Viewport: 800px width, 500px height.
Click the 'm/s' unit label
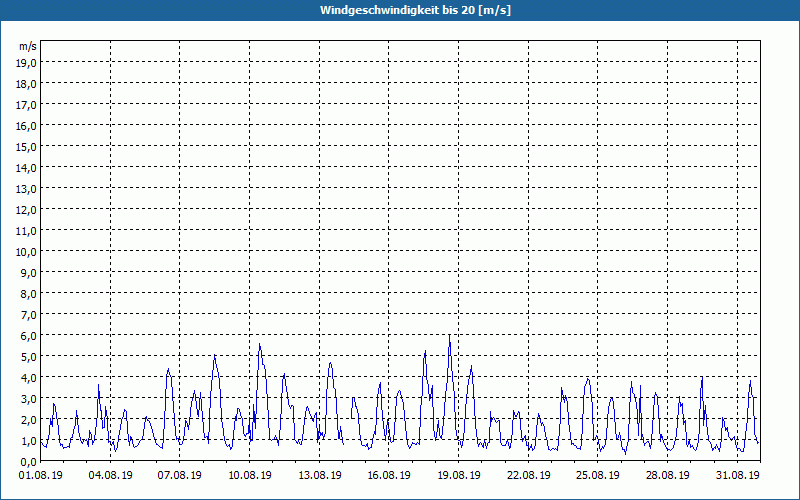click(x=28, y=46)
